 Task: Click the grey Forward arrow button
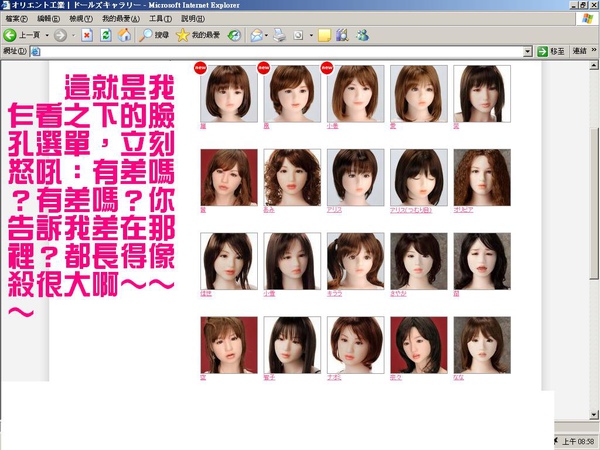pyautogui.click(x=60, y=35)
